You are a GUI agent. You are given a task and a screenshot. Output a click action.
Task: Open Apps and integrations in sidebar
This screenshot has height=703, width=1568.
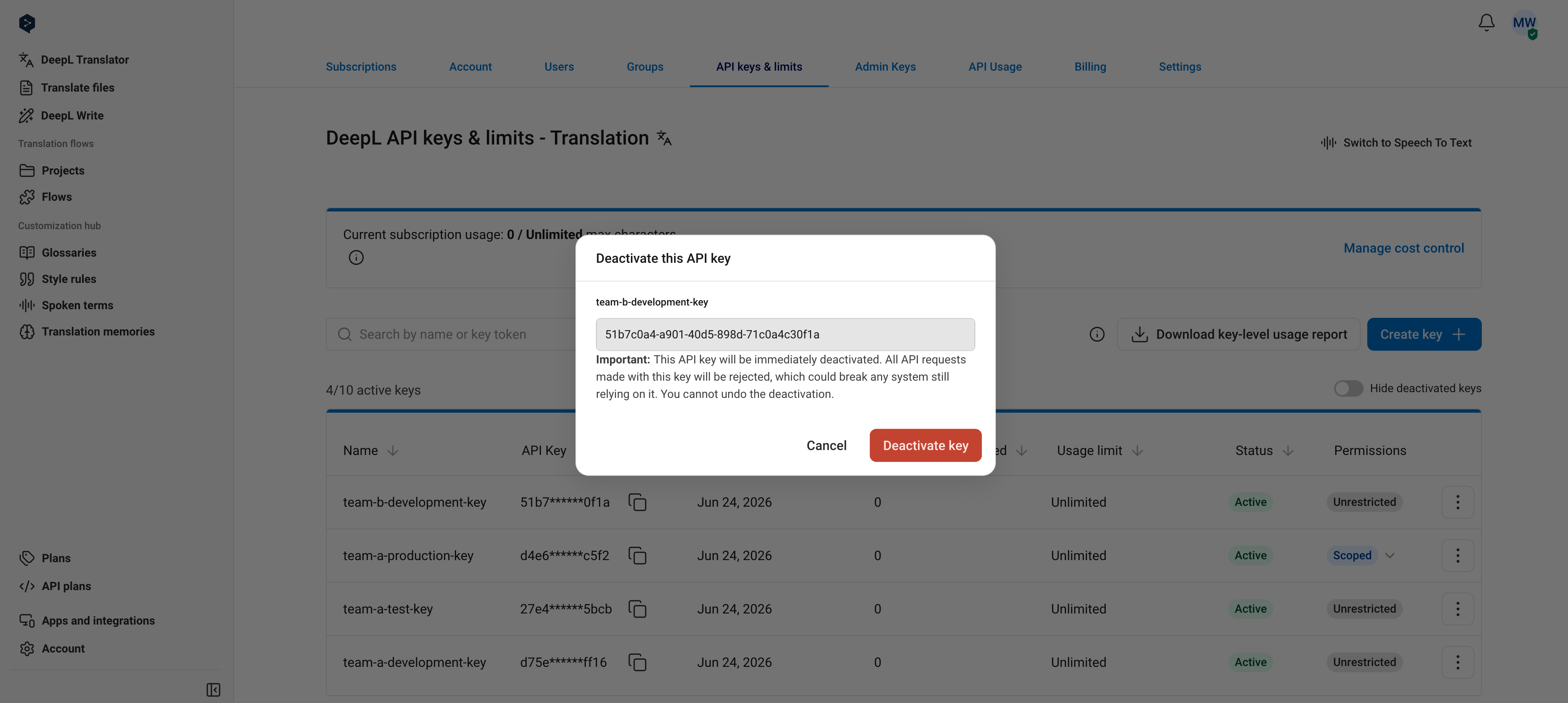(87, 621)
